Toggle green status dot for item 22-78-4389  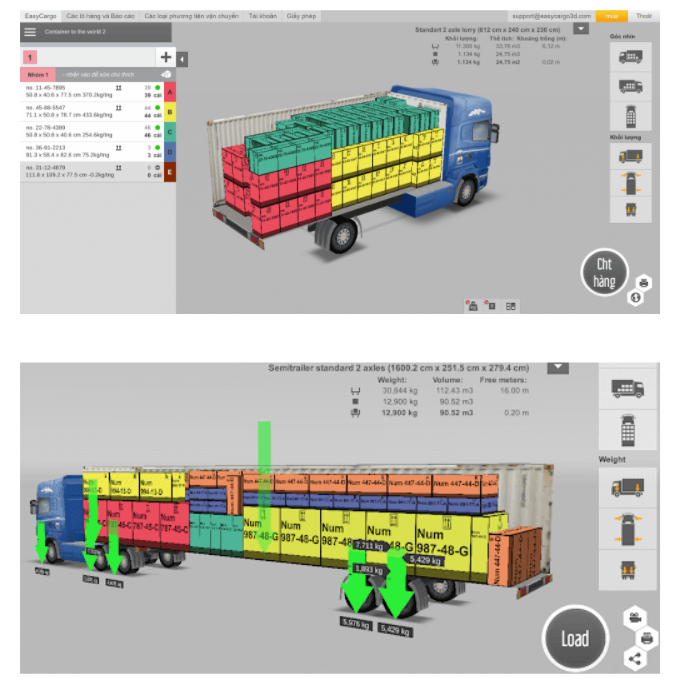coord(157,127)
